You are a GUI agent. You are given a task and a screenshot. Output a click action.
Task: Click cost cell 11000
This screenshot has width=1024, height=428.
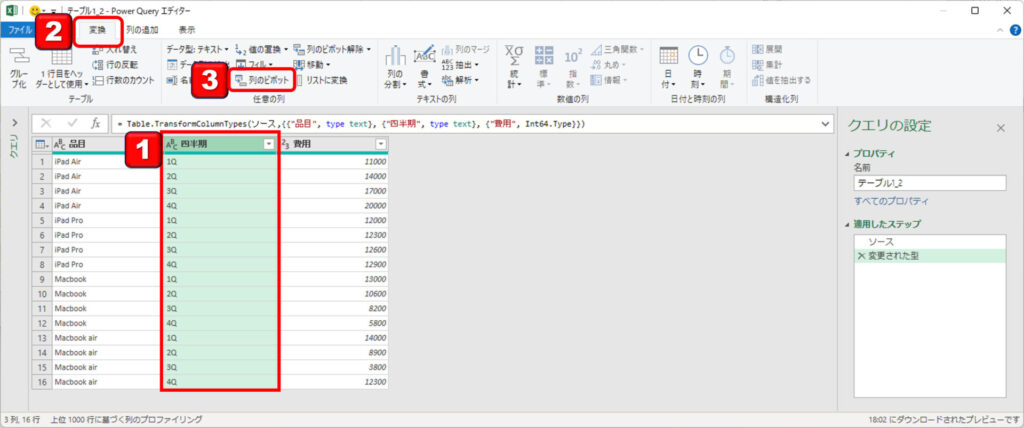click(x=332, y=161)
